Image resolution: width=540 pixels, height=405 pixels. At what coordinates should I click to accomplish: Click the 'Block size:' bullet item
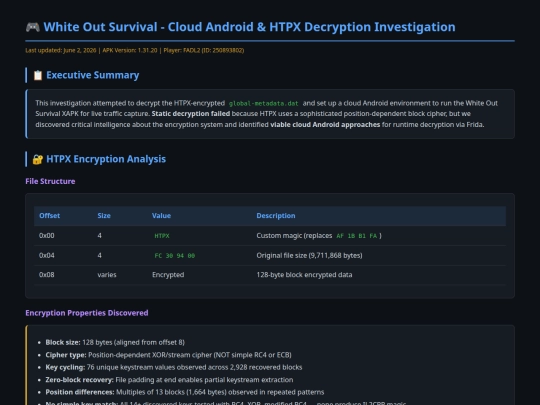coord(115,342)
